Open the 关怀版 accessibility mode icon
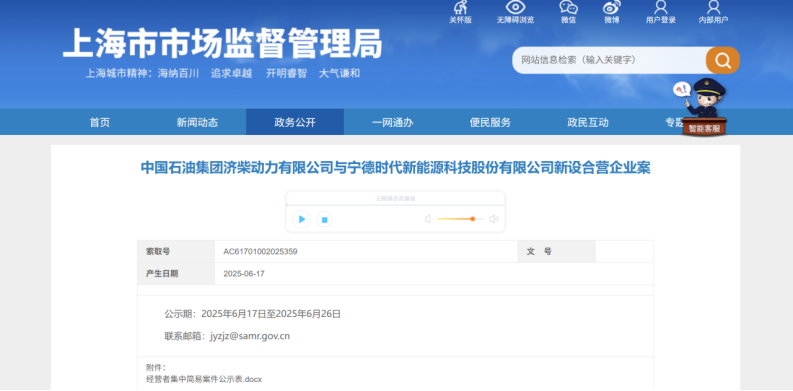The width and height of the screenshot is (793, 391). [x=460, y=8]
